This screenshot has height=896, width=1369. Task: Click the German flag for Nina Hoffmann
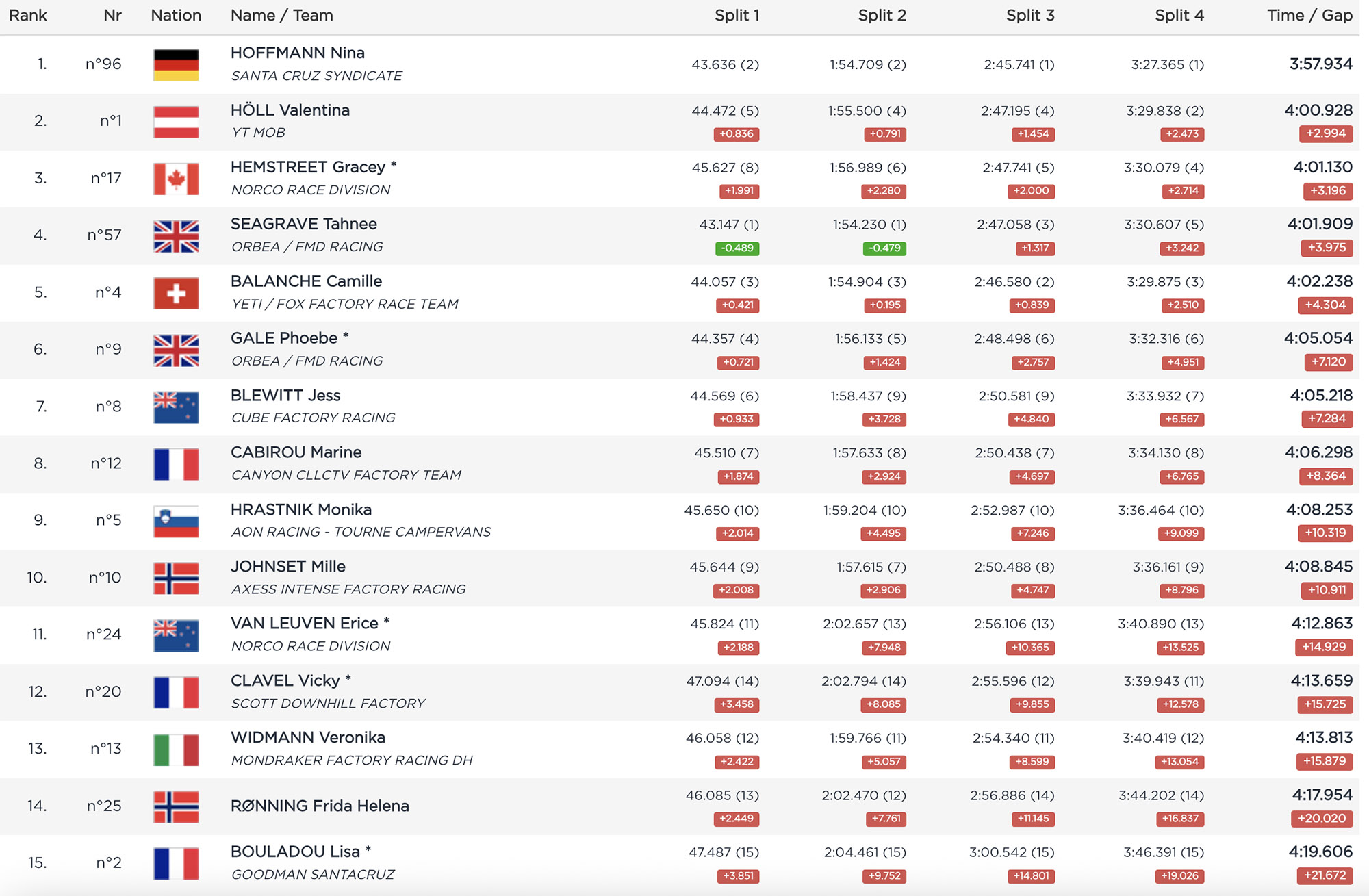pos(176,64)
